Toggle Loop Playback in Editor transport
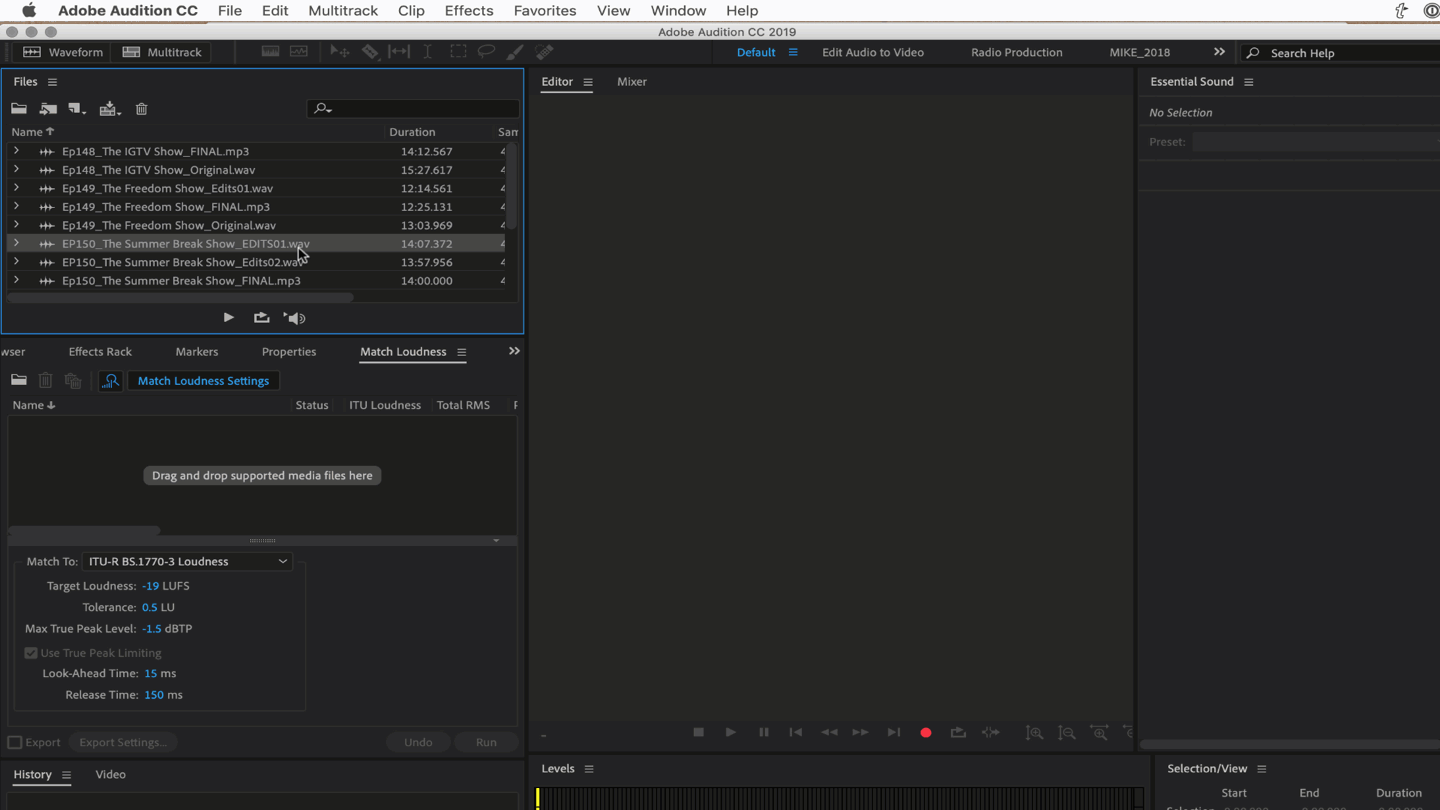 click(x=958, y=733)
